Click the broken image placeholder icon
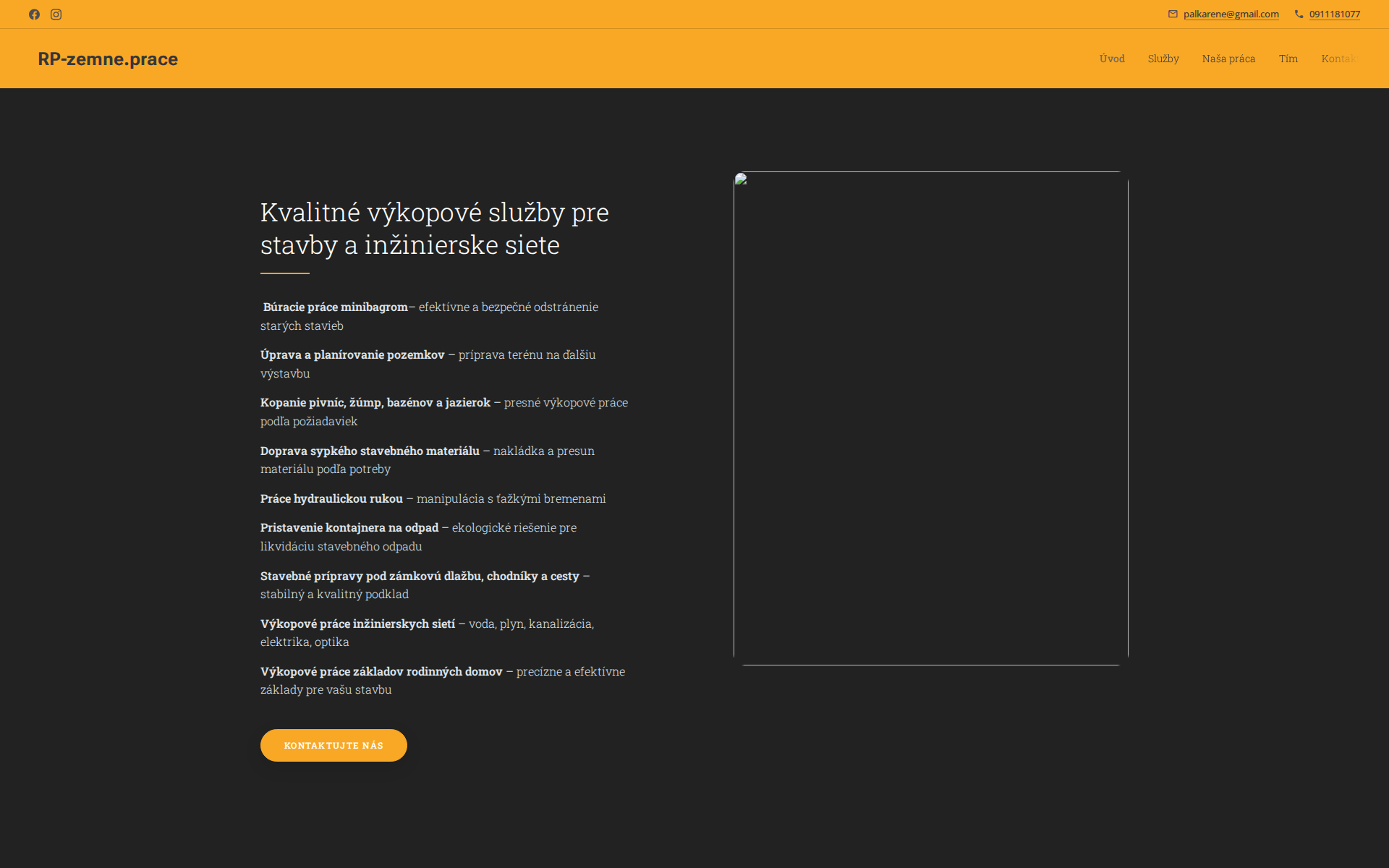The image size is (1389, 868). [x=739, y=179]
